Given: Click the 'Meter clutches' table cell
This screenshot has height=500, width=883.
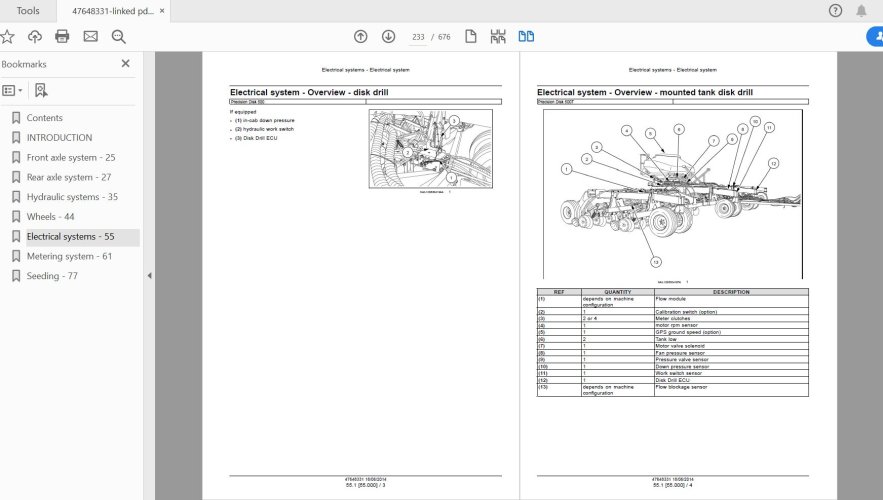Looking at the screenshot, I should 731,318.
